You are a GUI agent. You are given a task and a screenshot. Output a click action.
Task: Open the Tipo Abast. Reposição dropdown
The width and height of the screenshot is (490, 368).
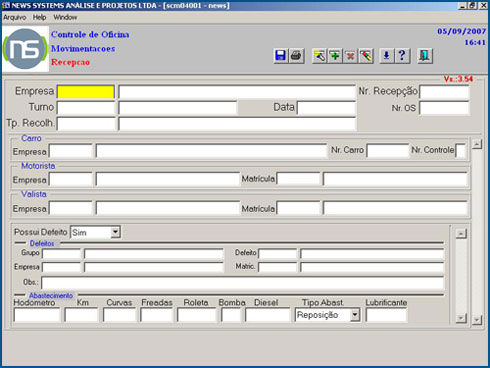point(355,315)
